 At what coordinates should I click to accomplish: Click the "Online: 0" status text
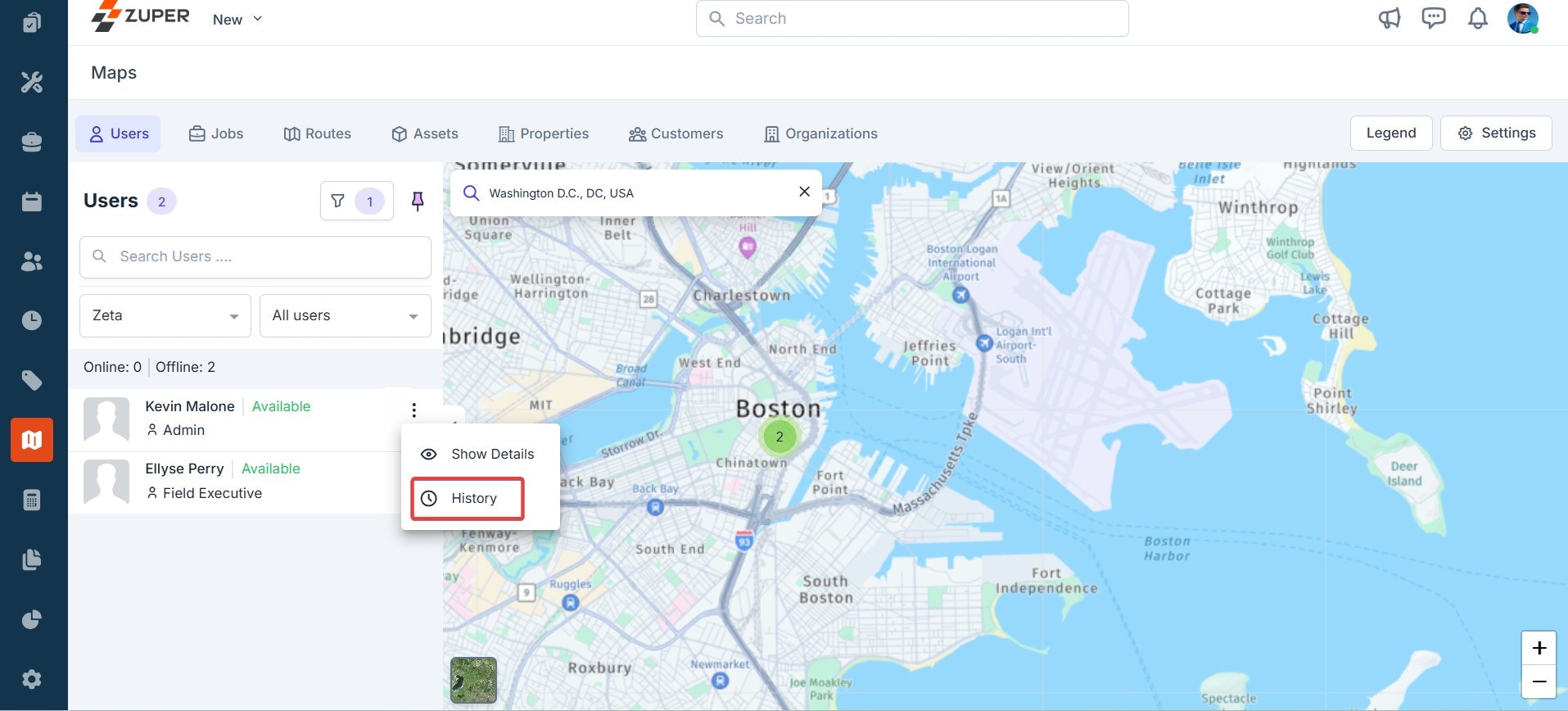112,367
